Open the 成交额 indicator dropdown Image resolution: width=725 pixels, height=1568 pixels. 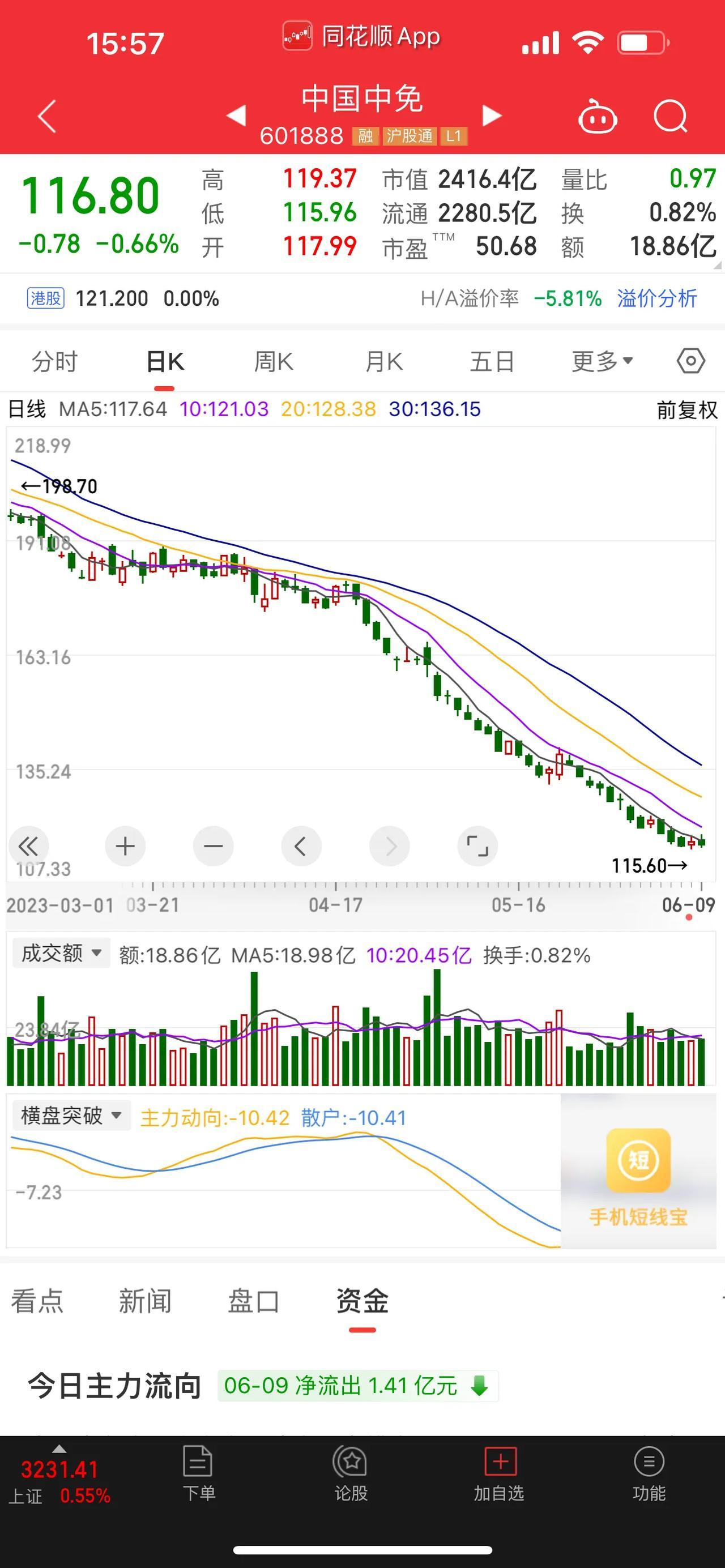[62, 952]
